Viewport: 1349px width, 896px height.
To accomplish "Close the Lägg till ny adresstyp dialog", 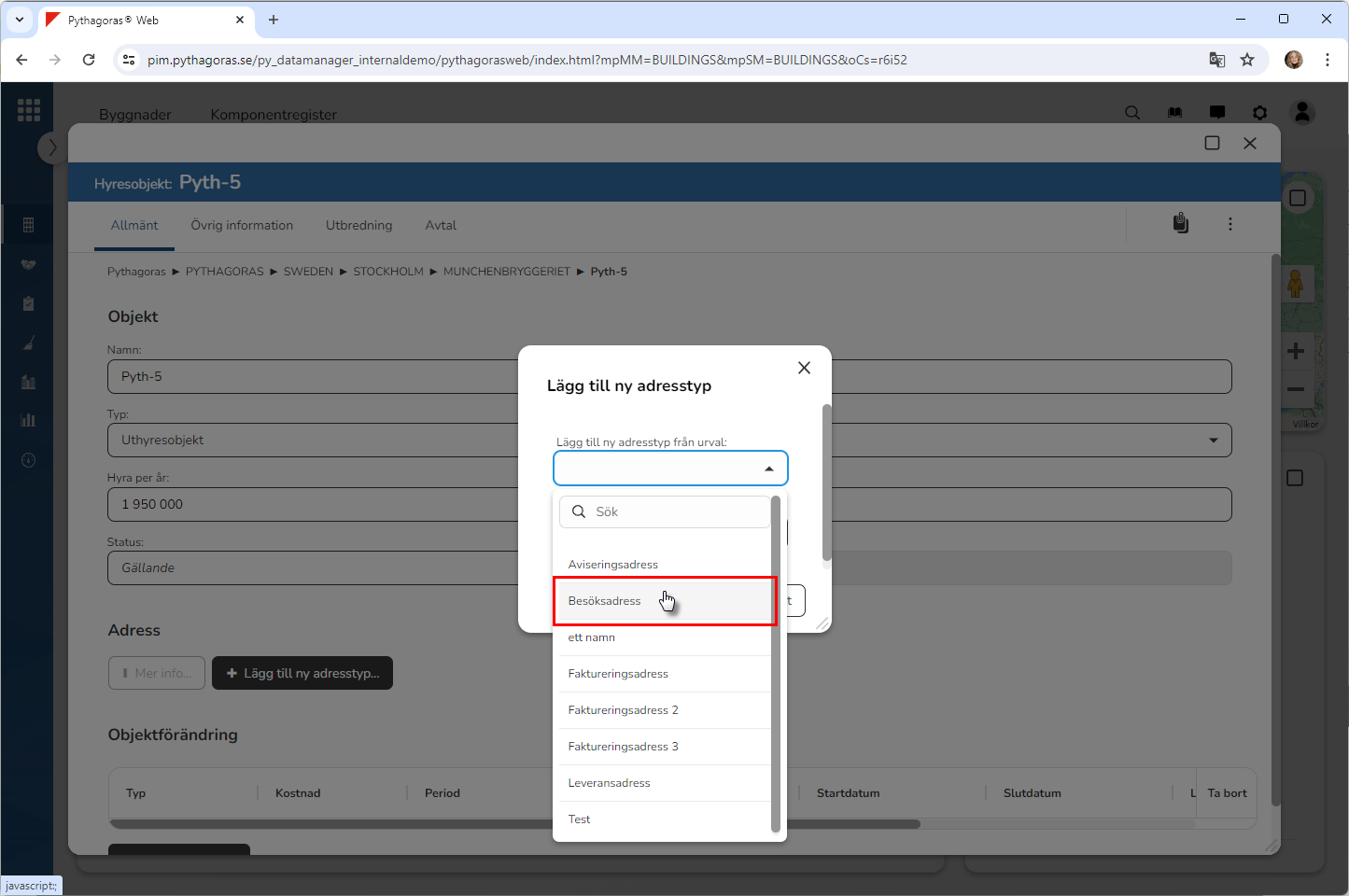I will [804, 368].
